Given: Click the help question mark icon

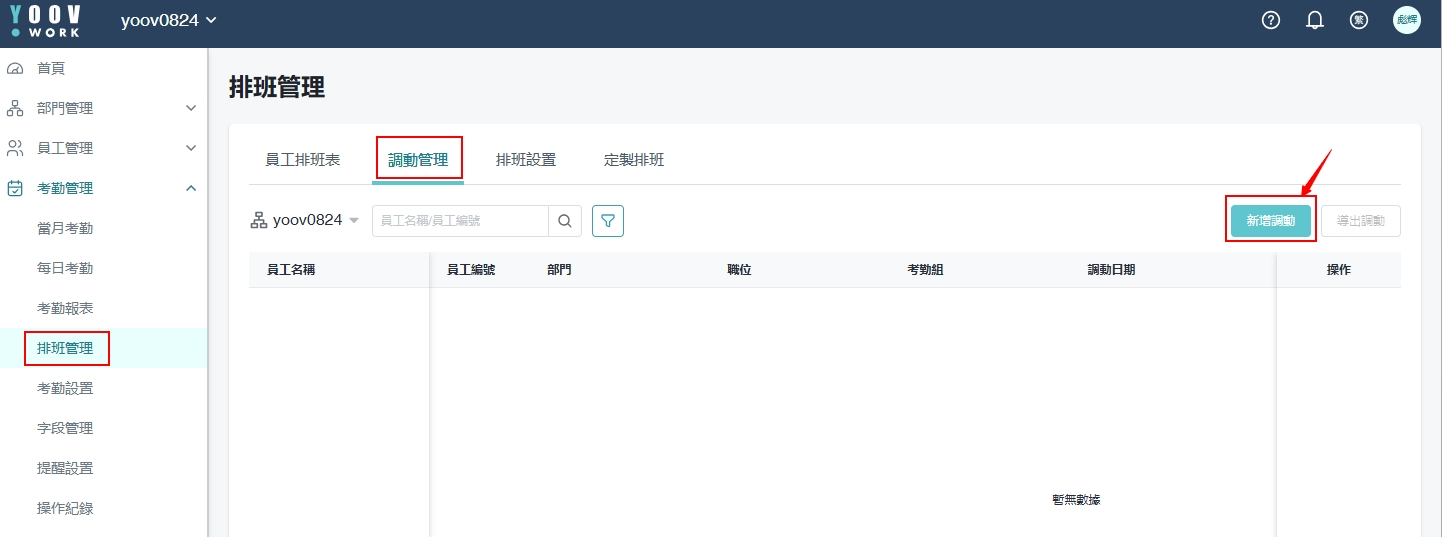Looking at the screenshot, I should (1271, 20).
